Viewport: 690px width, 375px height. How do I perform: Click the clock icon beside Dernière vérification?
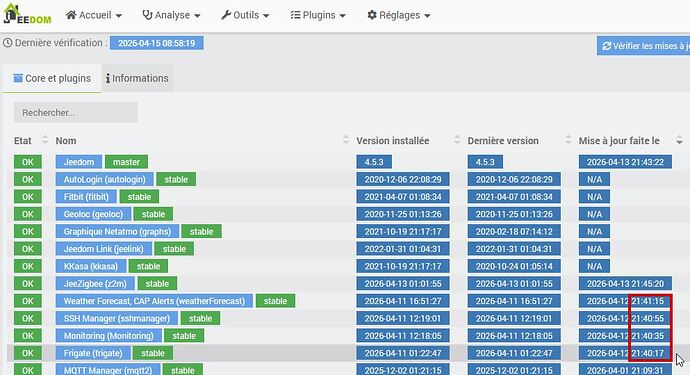click(7, 43)
